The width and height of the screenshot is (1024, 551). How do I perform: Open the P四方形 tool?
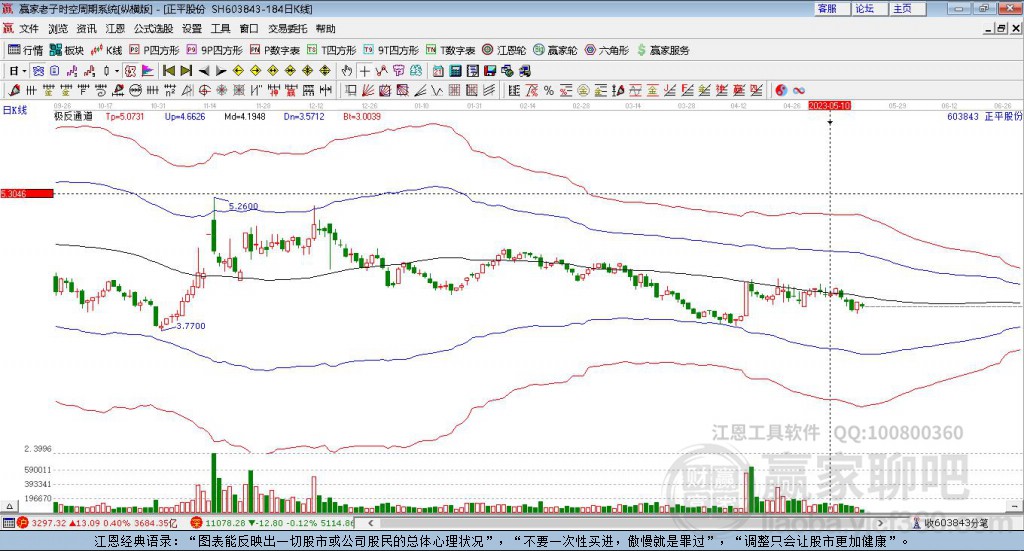(x=154, y=50)
